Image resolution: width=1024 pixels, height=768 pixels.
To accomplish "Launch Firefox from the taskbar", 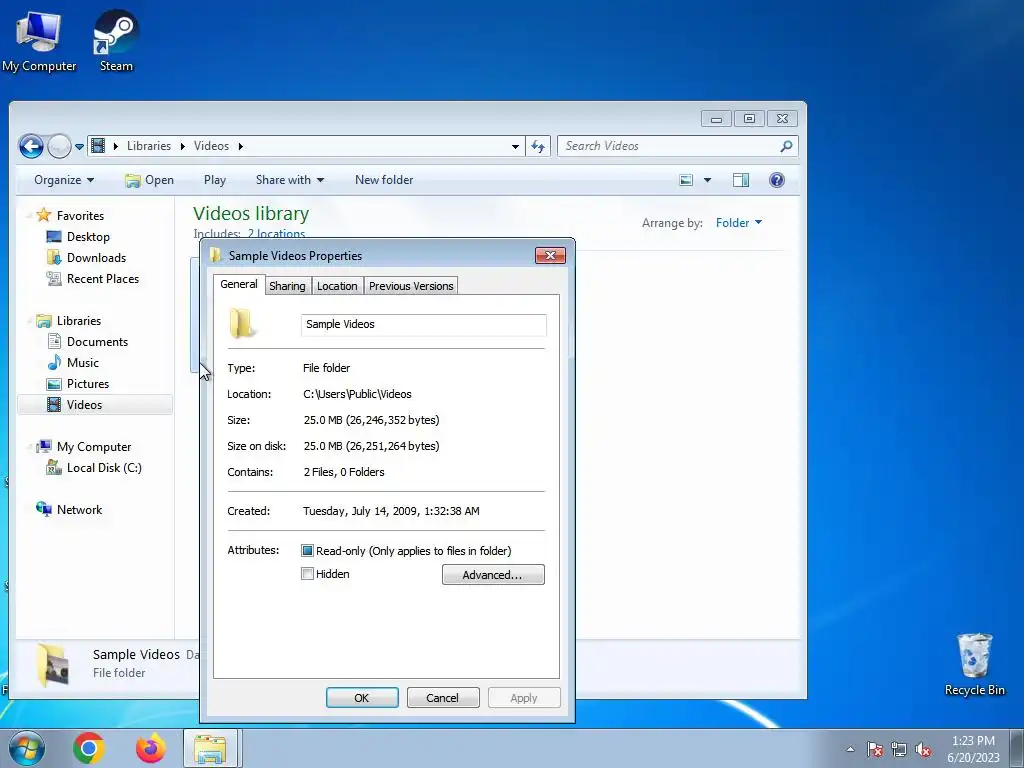I will (151, 748).
